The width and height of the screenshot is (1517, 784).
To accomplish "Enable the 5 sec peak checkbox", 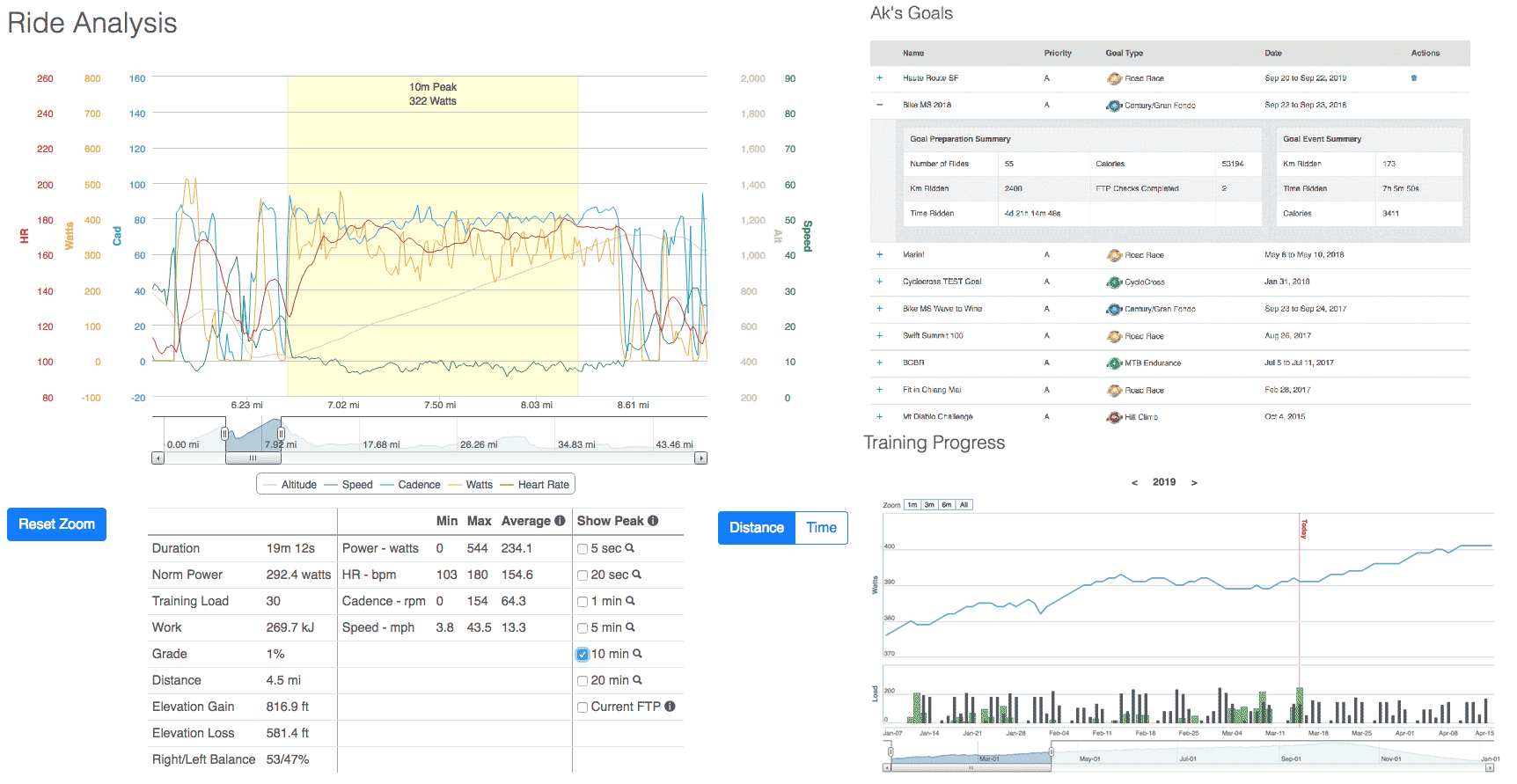I will coord(583,549).
